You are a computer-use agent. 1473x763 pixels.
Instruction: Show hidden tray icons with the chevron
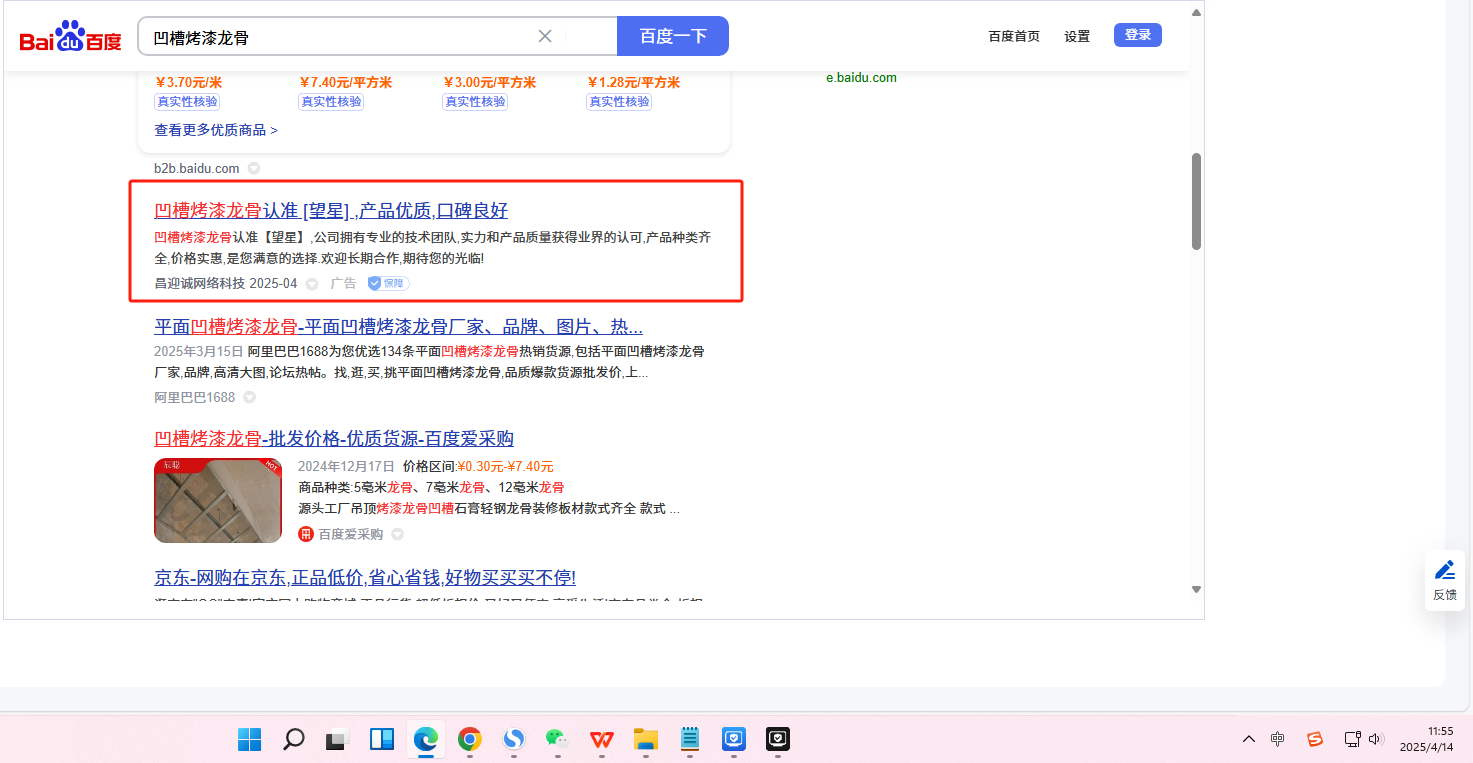[x=1249, y=739]
